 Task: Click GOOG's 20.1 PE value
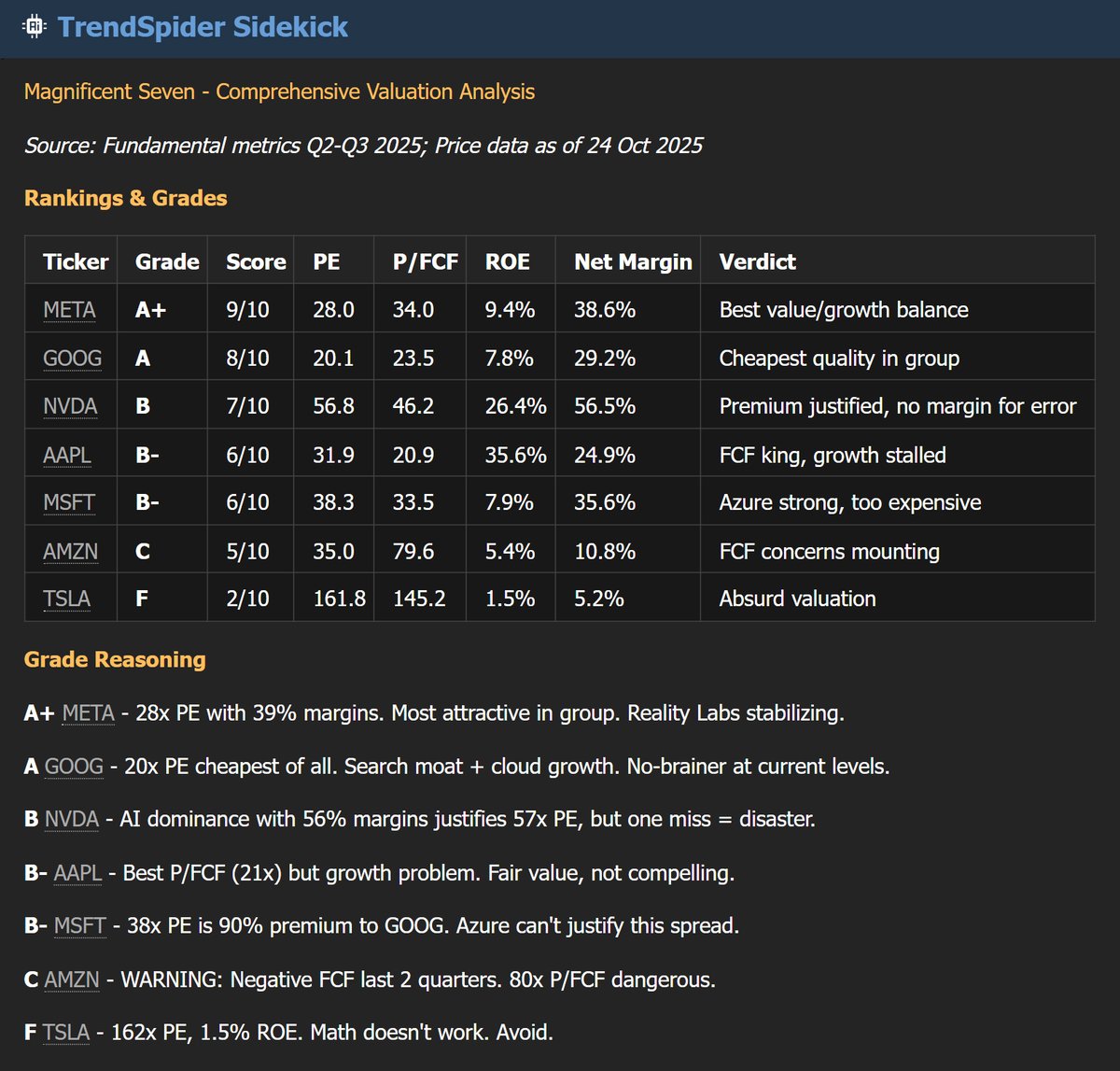click(333, 359)
